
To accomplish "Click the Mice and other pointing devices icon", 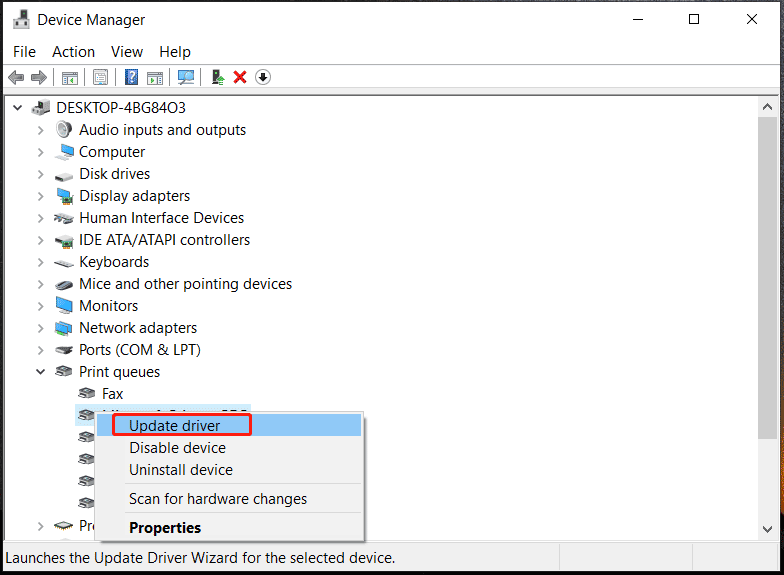I will [x=64, y=285].
